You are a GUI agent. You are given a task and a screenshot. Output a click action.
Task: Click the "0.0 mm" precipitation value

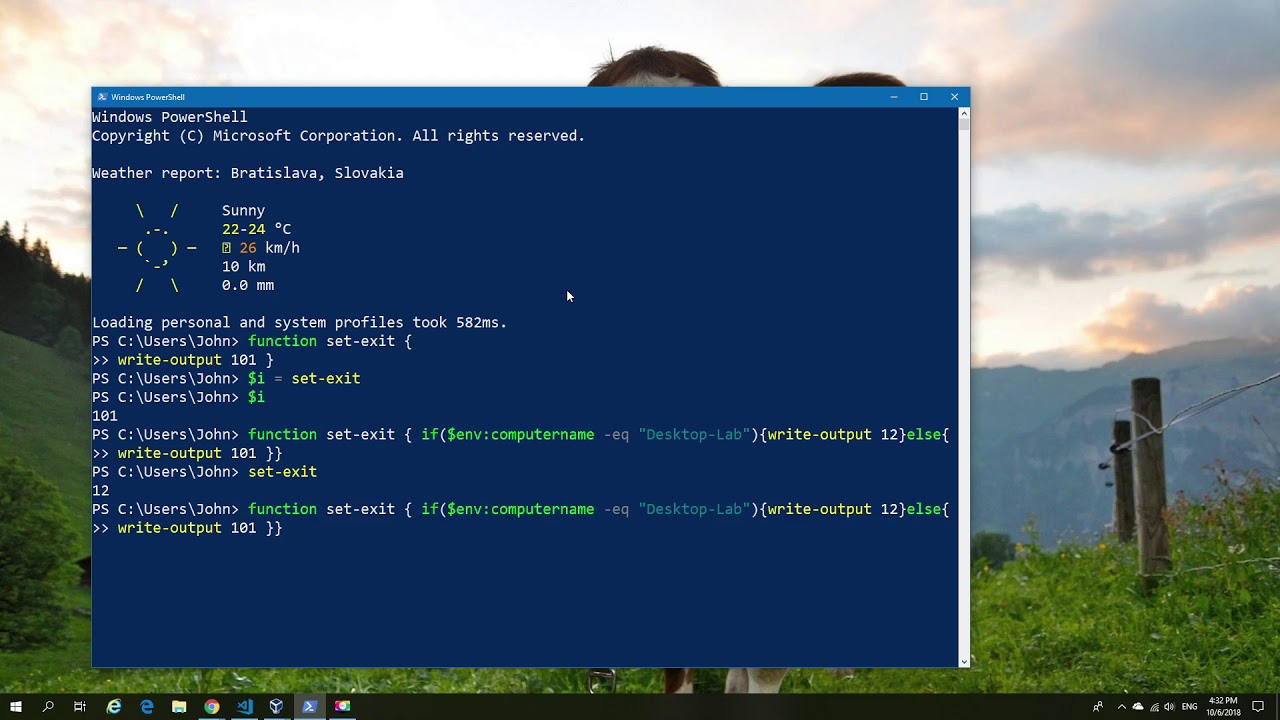pyautogui.click(x=248, y=285)
